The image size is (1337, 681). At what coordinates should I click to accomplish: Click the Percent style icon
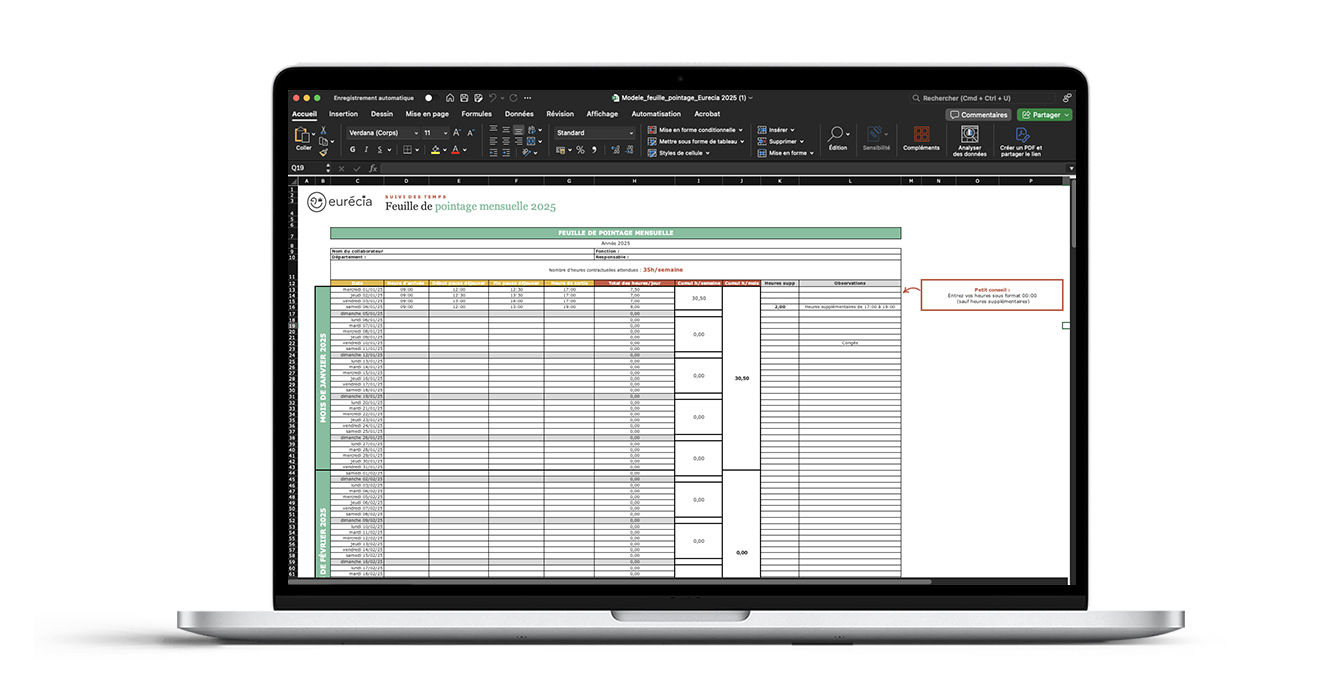point(580,150)
